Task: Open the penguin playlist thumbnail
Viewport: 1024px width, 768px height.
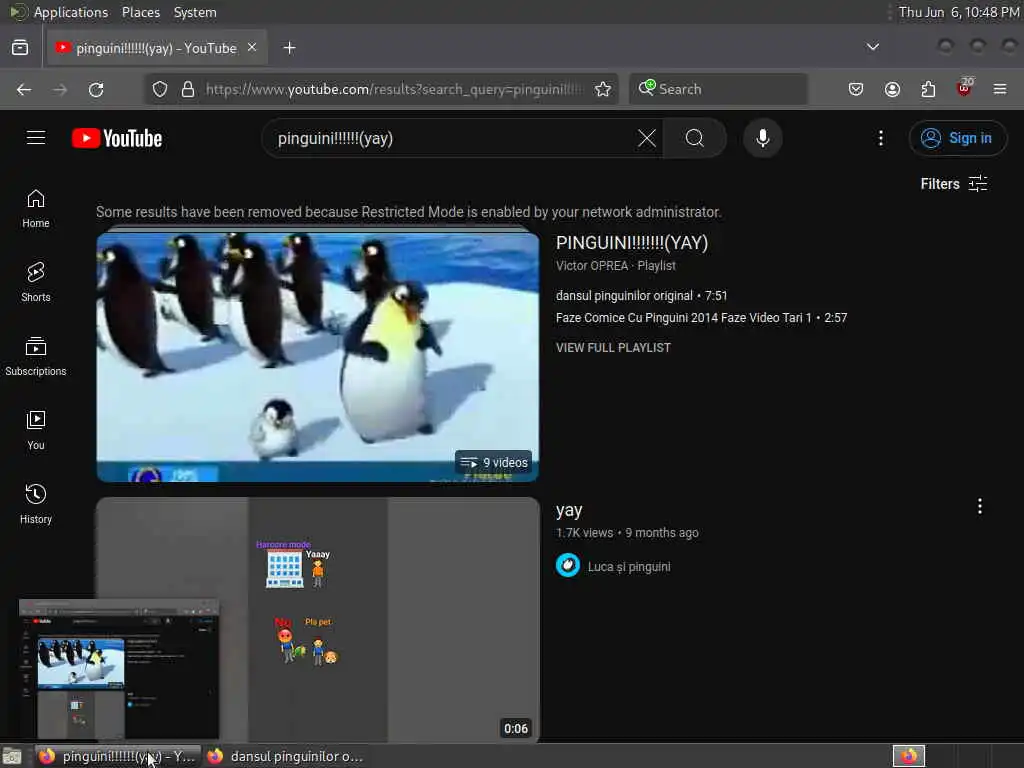Action: click(x=318, y=357)
